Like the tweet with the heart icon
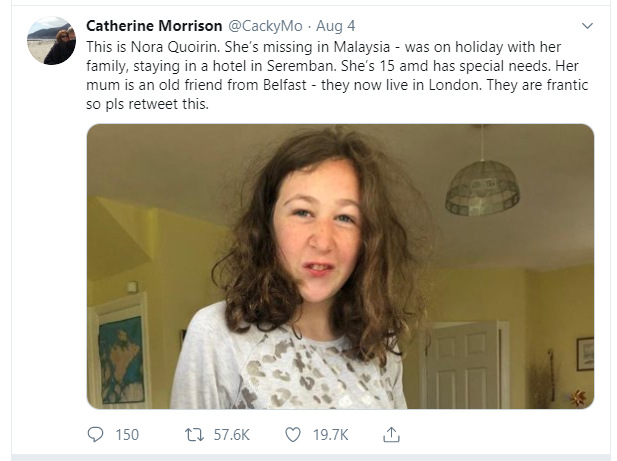 click(x=293, y=434)
